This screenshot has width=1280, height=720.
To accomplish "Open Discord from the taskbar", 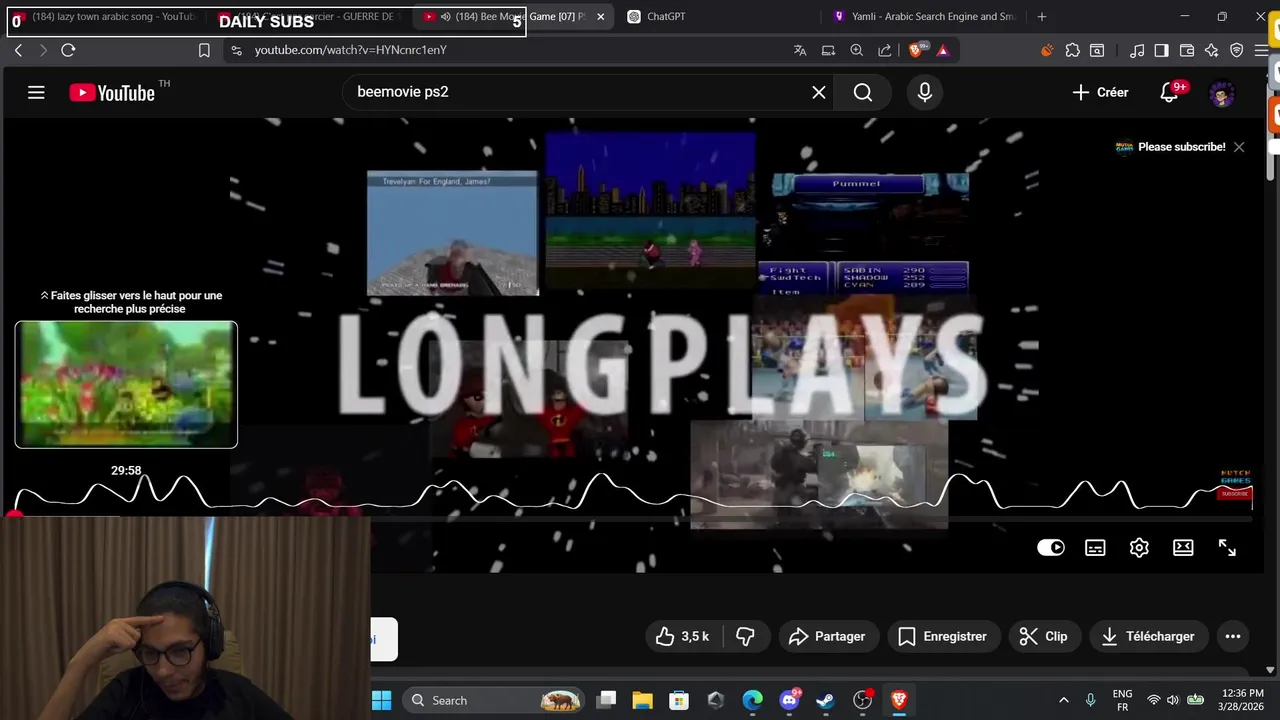I will (789, 700).
